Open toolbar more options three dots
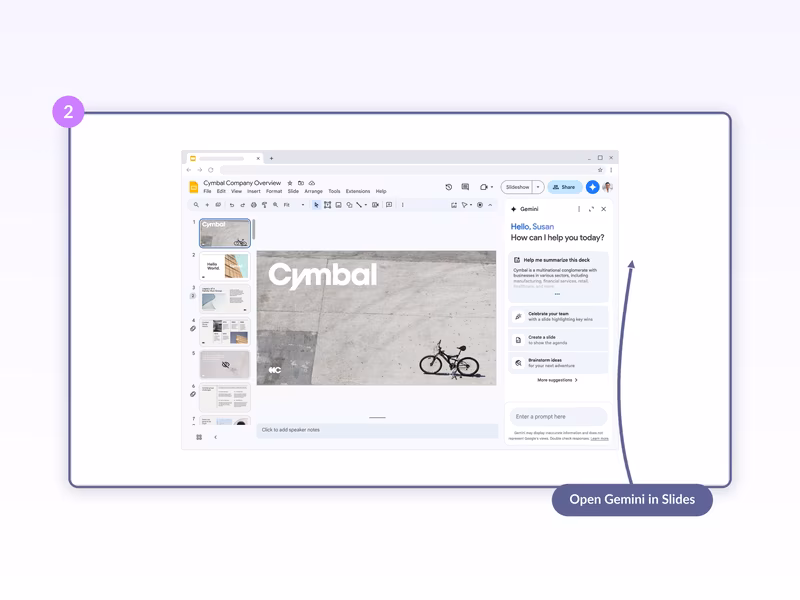800x600 pixels. (403, 205)
